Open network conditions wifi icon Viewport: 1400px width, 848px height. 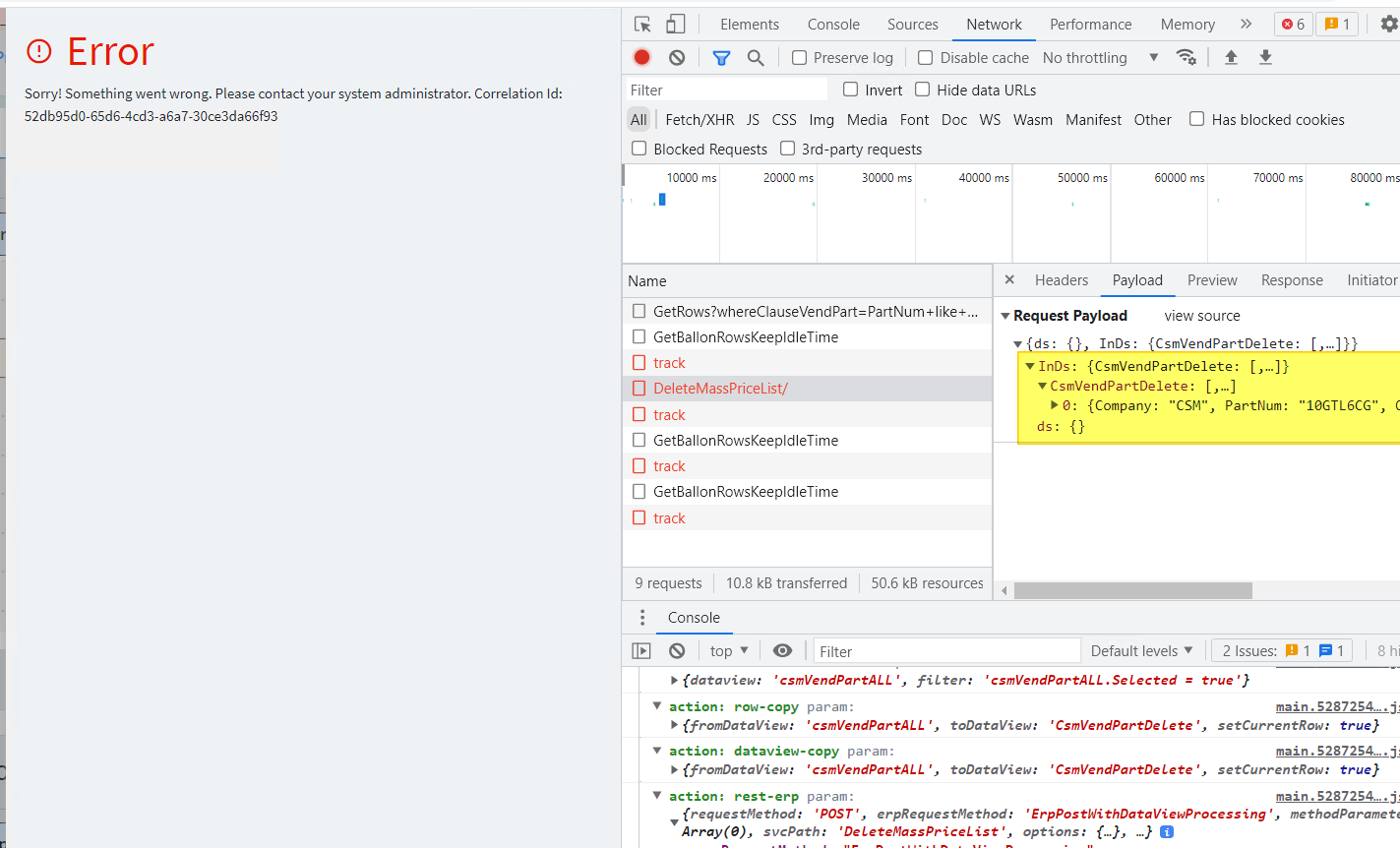pyautogui.click(x=1187, y=57)
